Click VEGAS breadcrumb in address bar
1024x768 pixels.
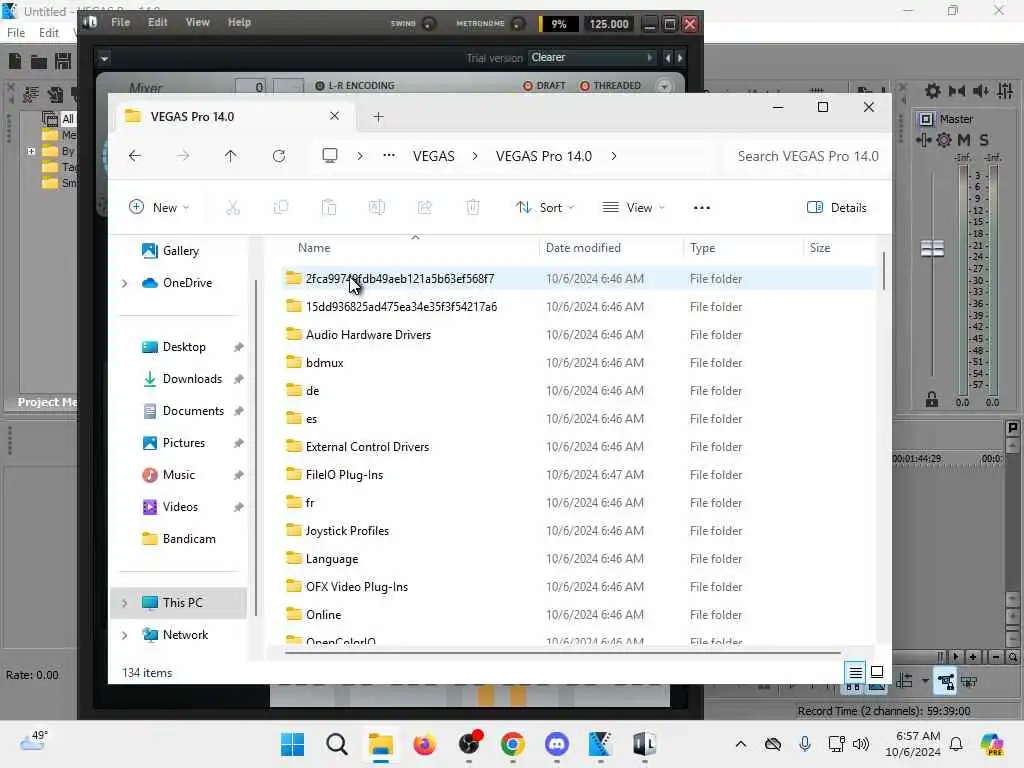click(x=434, y=156)
